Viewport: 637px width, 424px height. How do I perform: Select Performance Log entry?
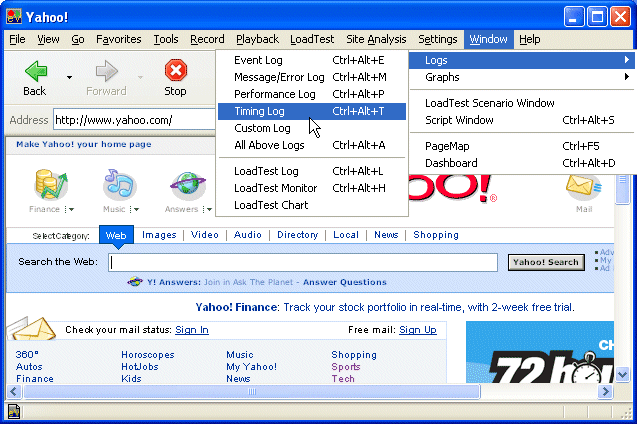pyautogui.click(x=312, y=94)
